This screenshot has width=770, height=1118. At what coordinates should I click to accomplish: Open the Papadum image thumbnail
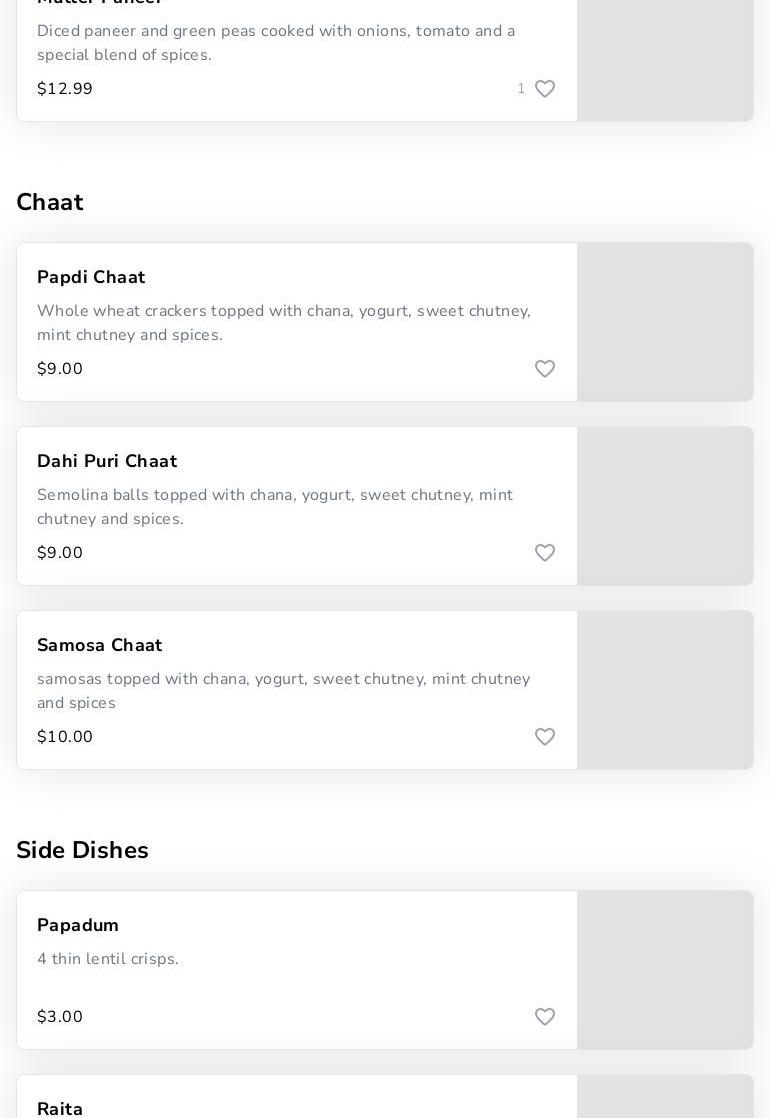665,970
